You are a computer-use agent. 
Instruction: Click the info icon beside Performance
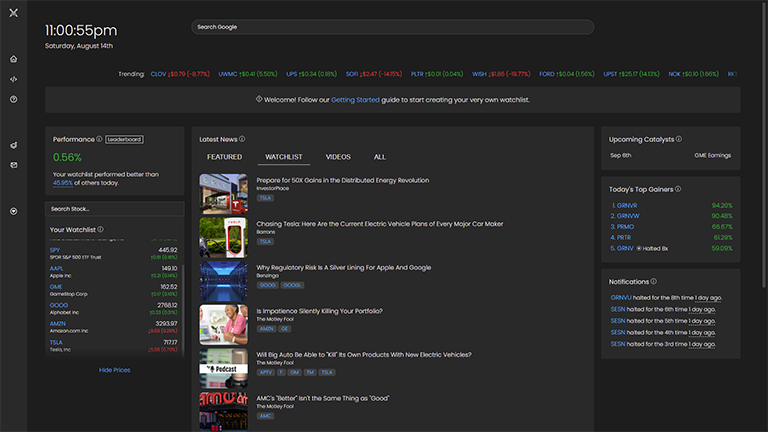[x=100, y=139]
